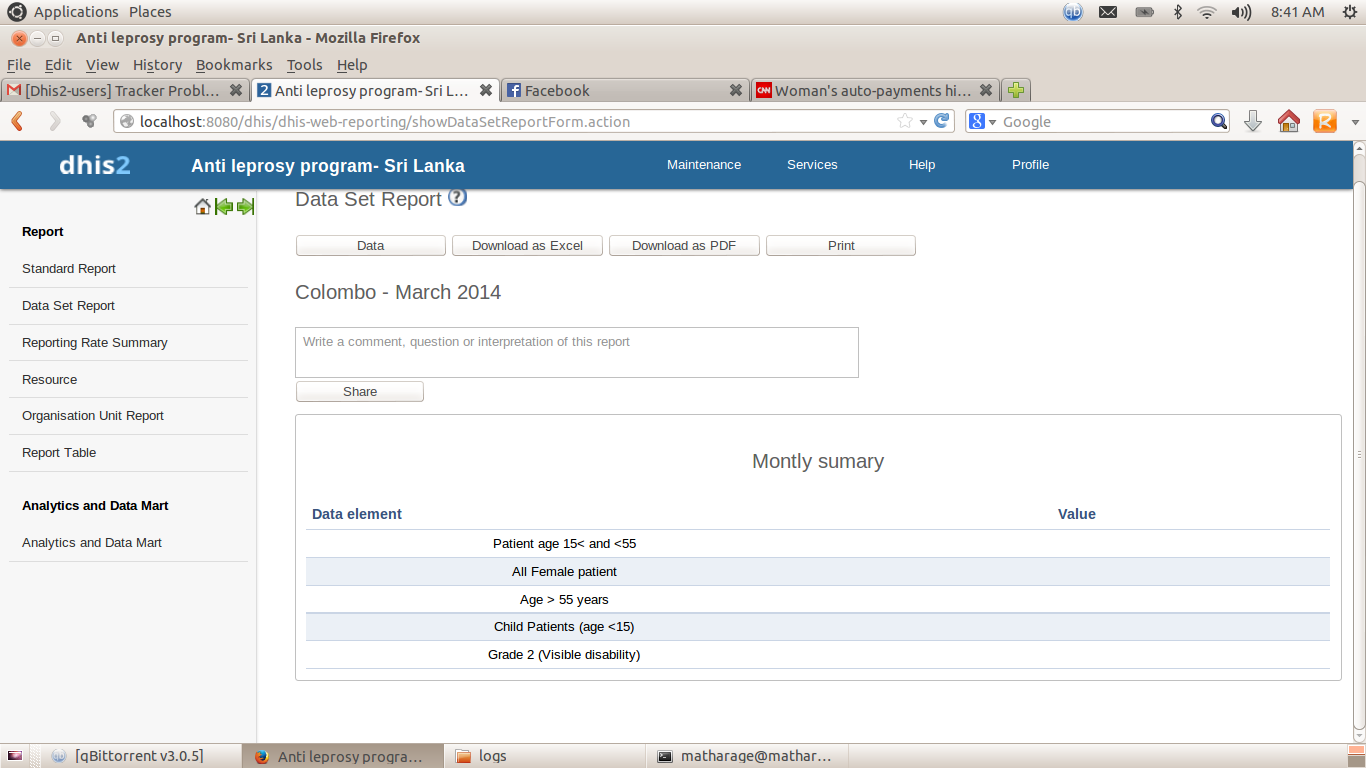Open the Bluetooth indicator

click(1178, 12)
